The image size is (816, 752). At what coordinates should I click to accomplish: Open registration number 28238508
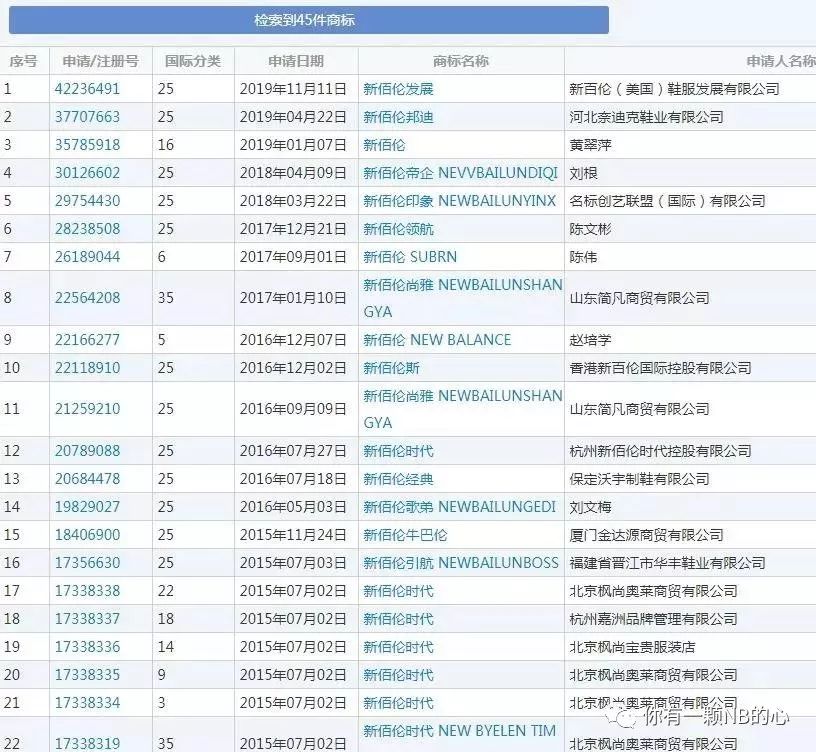tap(87, 229)
